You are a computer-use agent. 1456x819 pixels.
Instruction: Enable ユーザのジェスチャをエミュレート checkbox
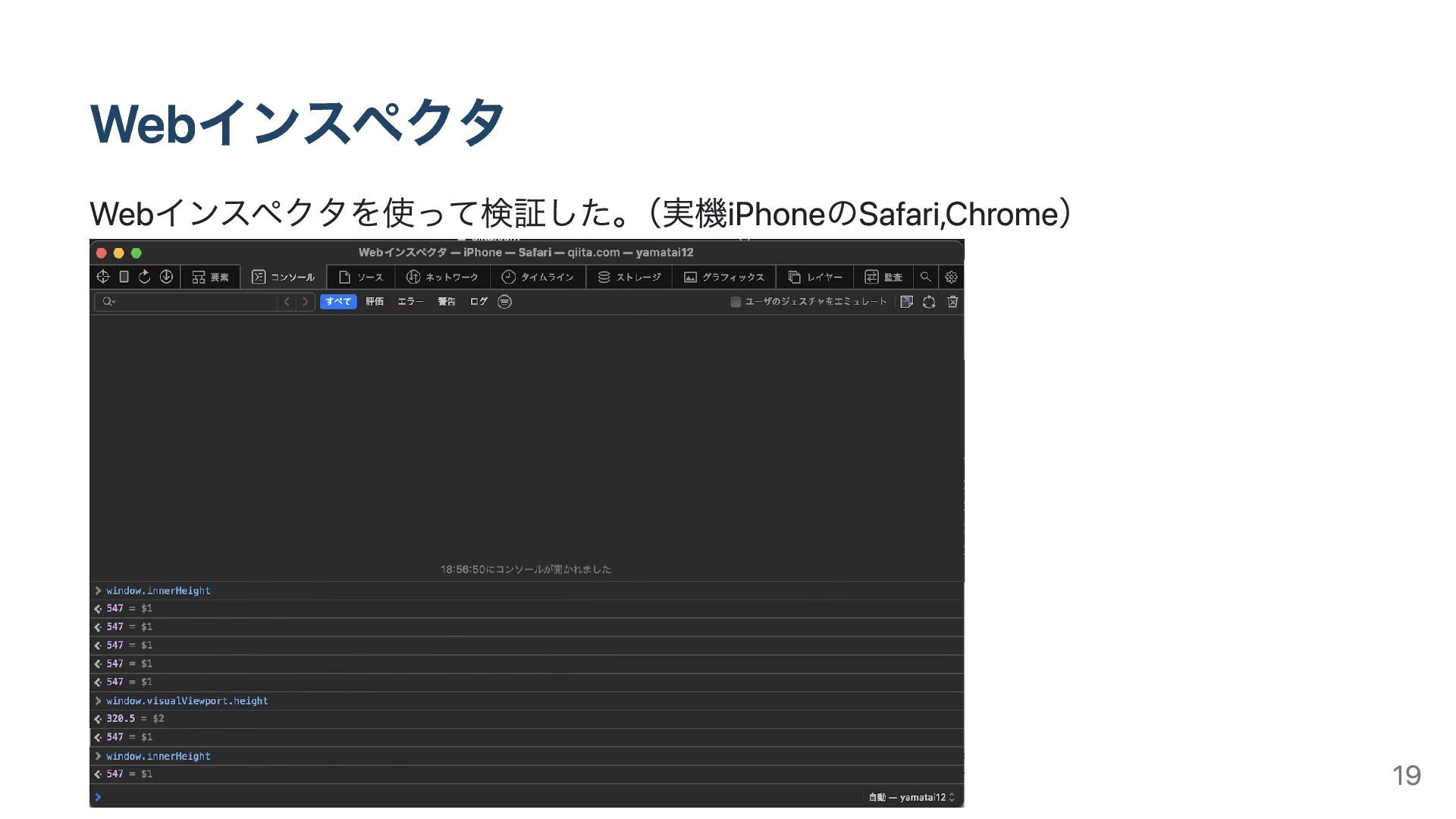[x=735, y=302]
